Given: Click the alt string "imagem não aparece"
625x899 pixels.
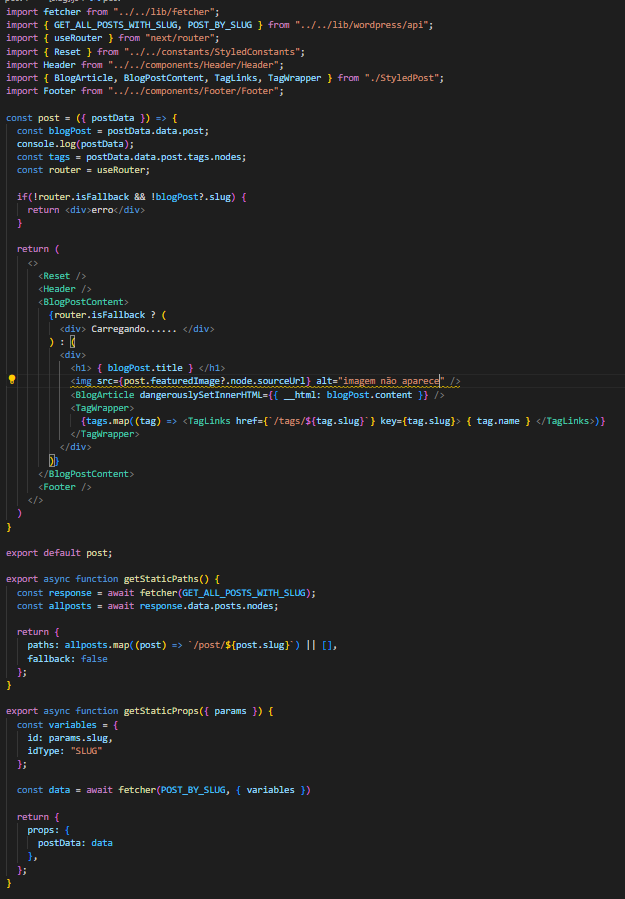Looking at the screenshot, I should (392, 381).
